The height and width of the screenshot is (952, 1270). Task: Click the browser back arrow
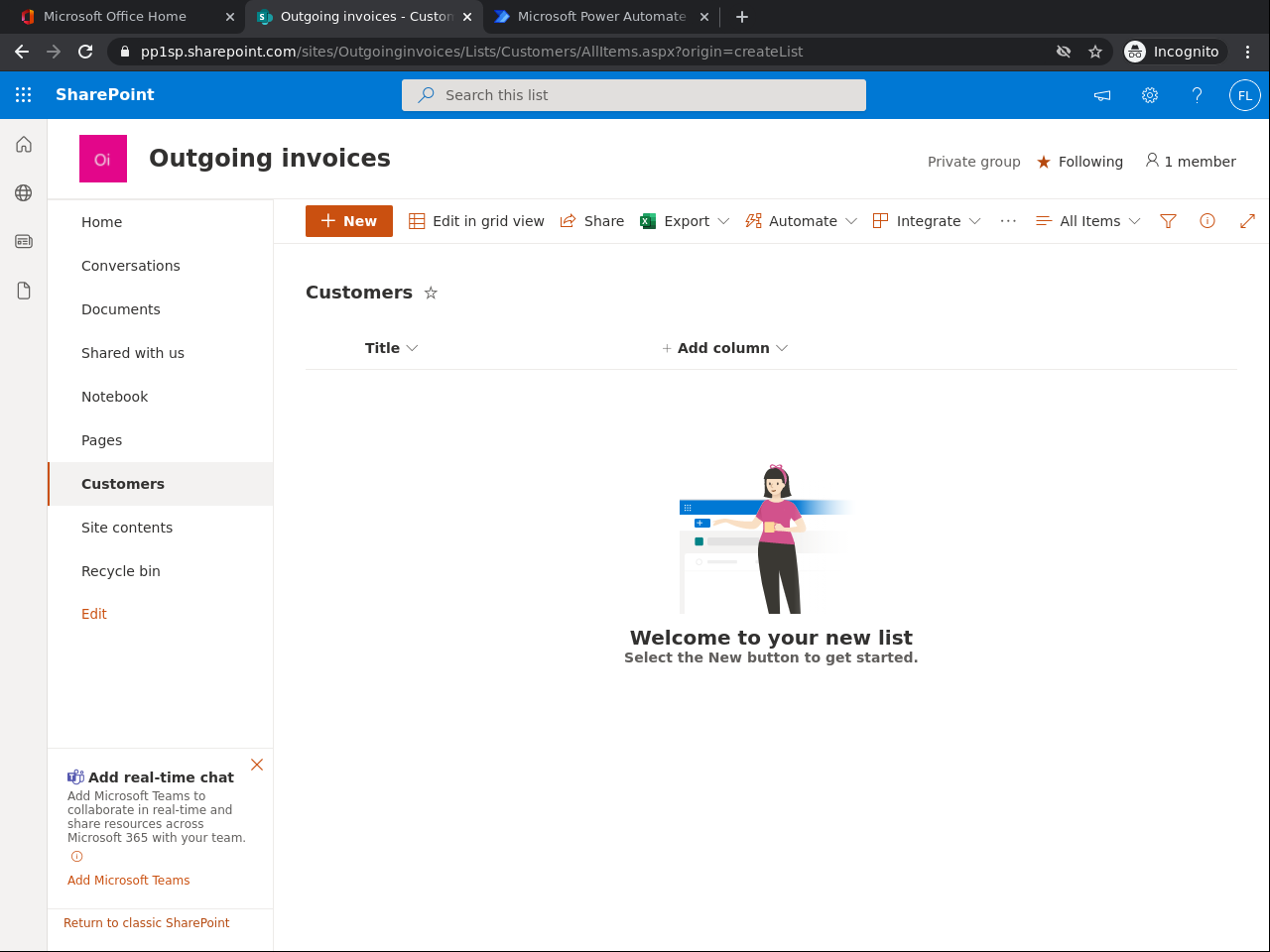click(22, 52)
